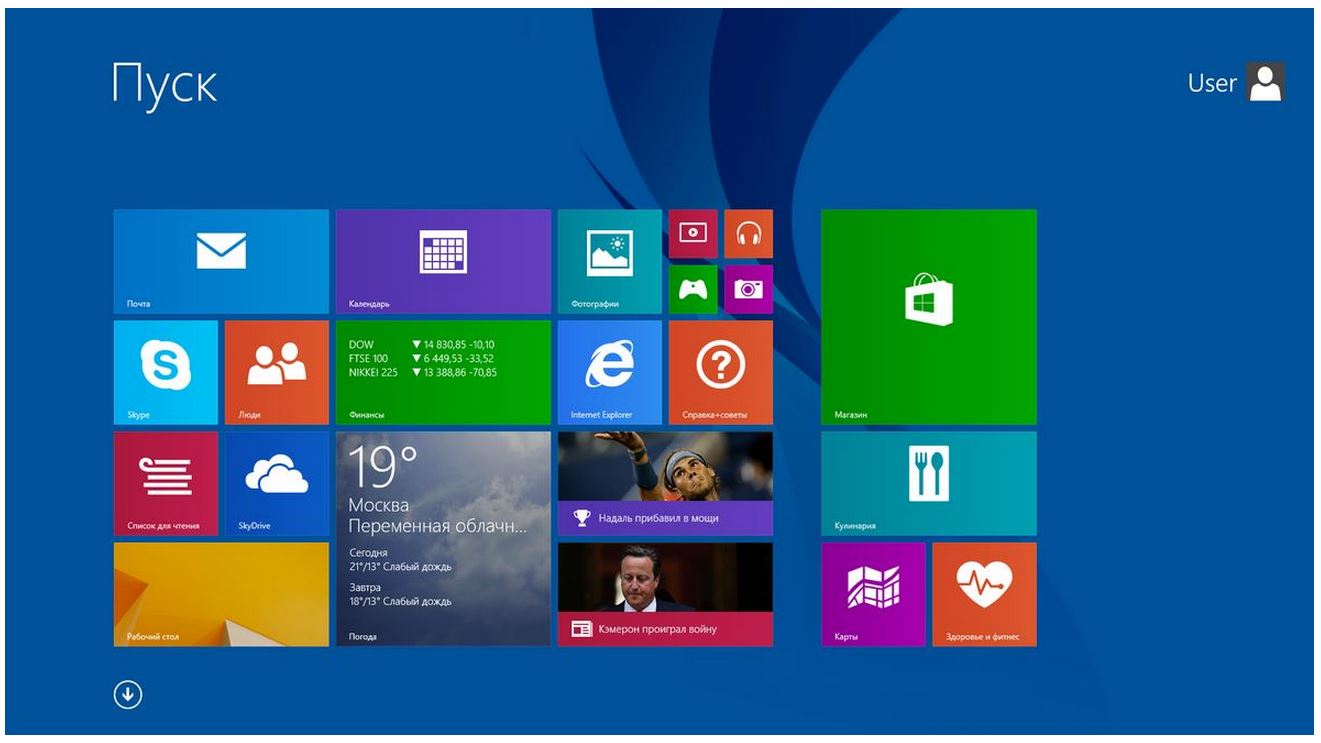The image size is (1321, 743).
Task: Open the Finance (Финансы) stock tile
Action: pyautogui.click(x=443, y=373)
